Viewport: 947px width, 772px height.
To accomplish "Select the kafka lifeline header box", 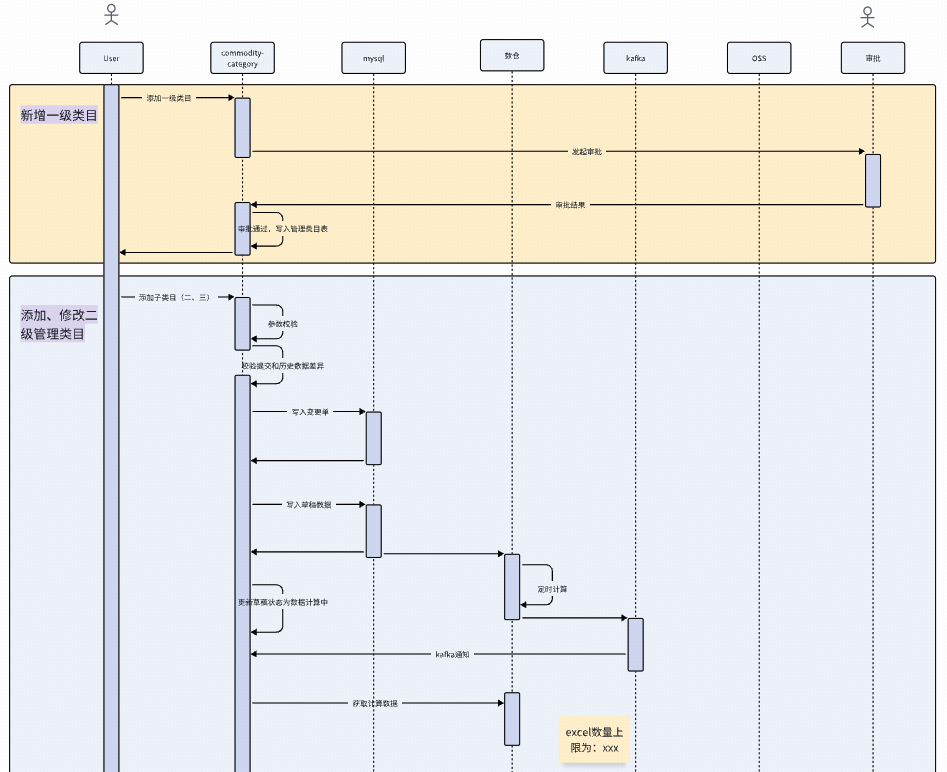I will (x=635, y=58).
